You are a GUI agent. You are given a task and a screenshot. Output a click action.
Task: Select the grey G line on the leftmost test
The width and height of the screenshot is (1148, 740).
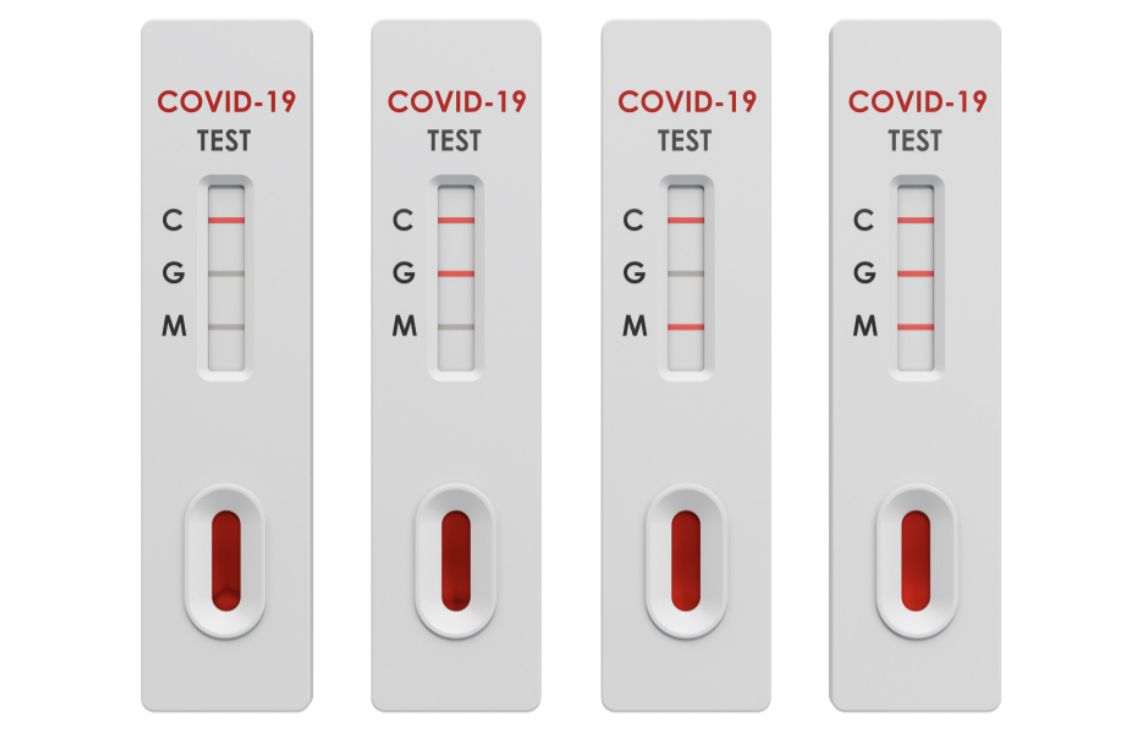[226, 273]
